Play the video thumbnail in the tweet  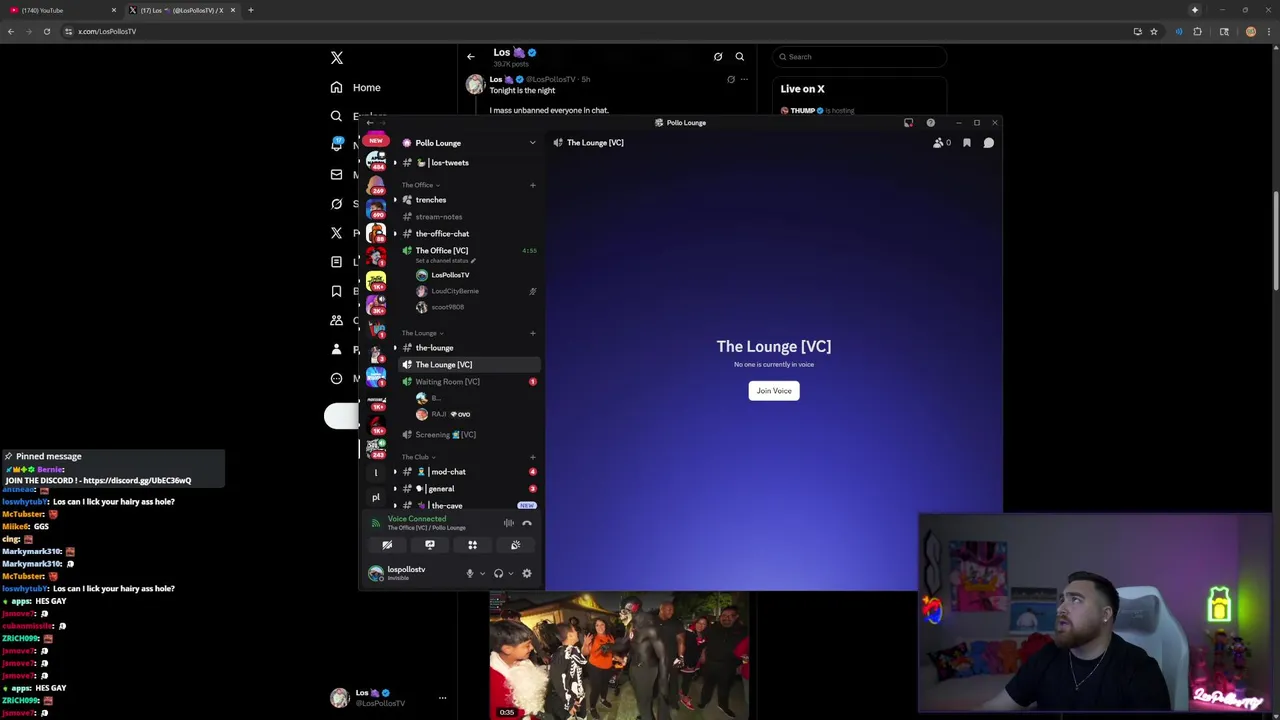pyautogui.click(x=619, y=656)
